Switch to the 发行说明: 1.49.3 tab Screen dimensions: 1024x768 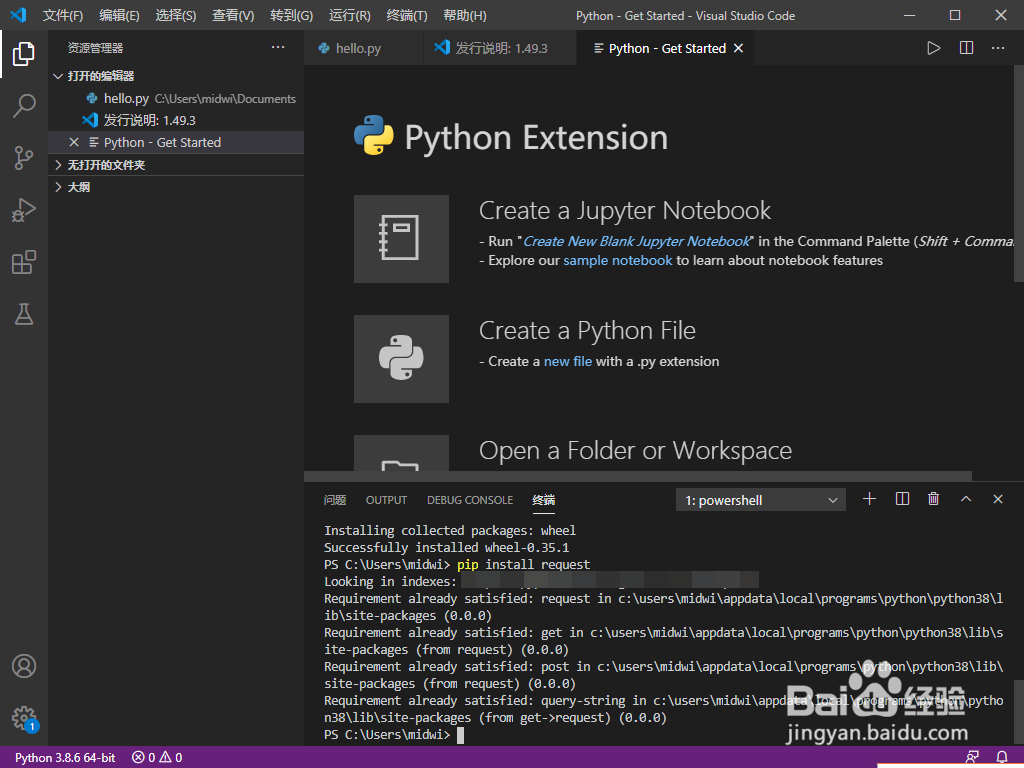click(x=501, y=48)
